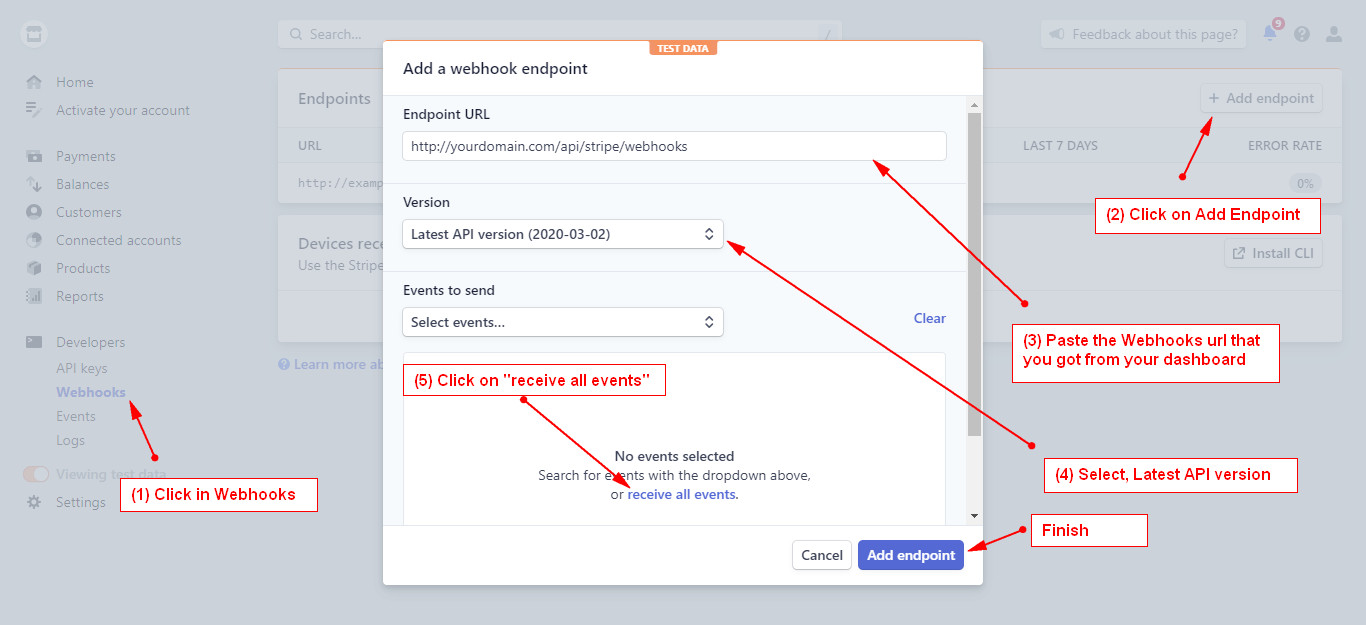Cancel the webhook endpoint dialog
This screenshot has width=1366, height=625.
coord(821,555)
